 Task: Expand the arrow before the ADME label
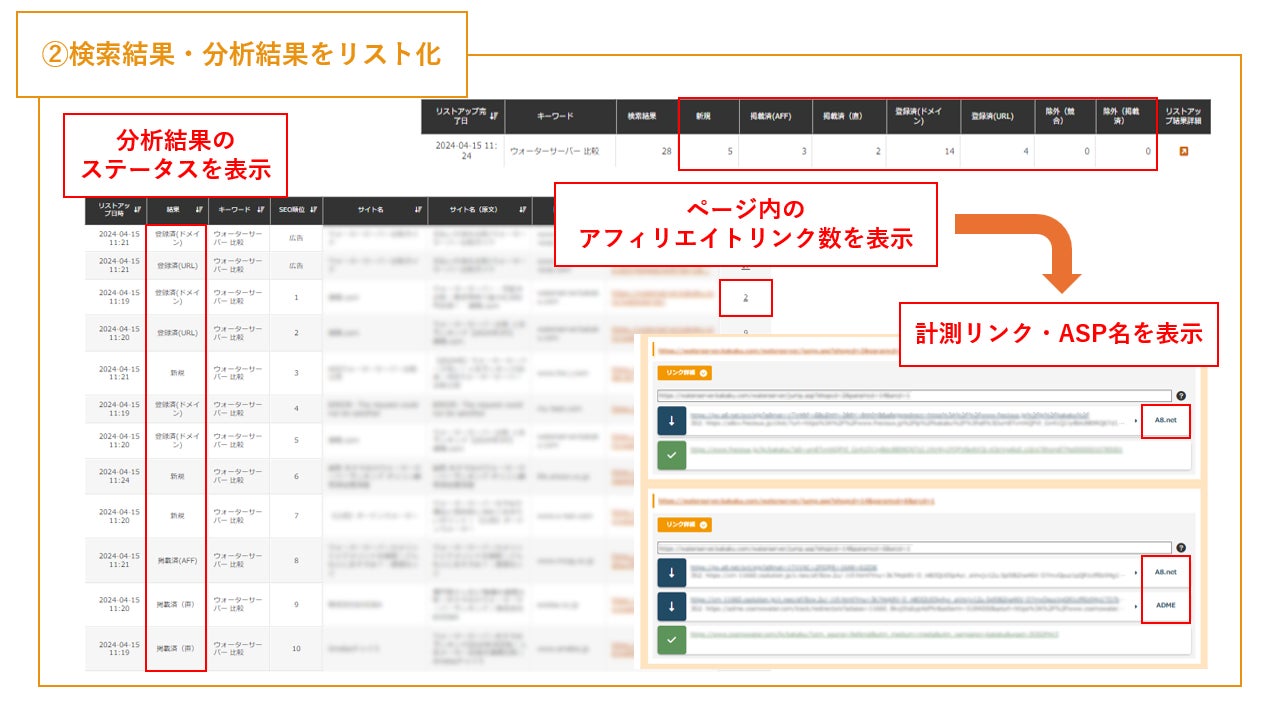tap(1136, 606)
